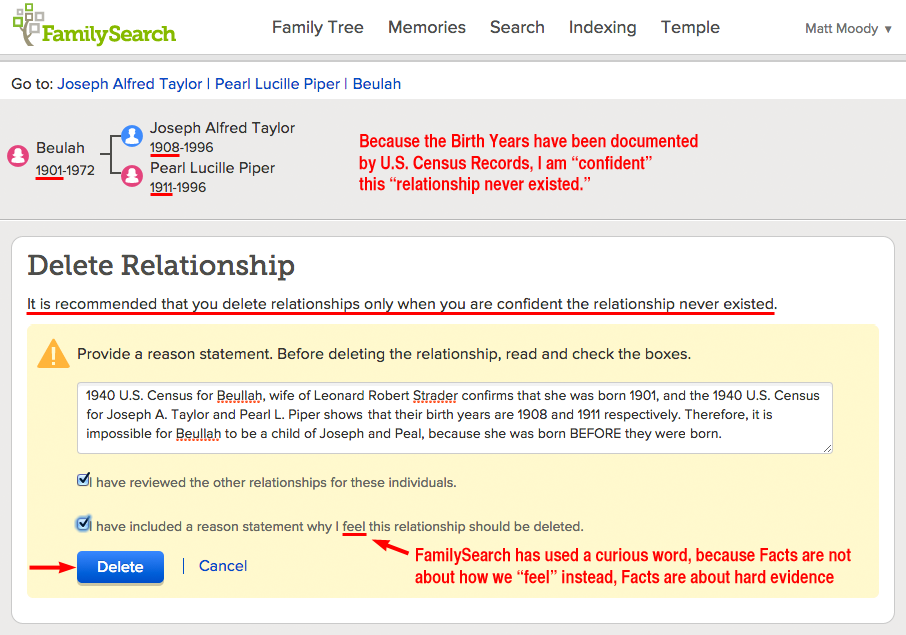The image size is (906, 635).
Task: Open the Temple menu
Action: click(x=690, y=27)
